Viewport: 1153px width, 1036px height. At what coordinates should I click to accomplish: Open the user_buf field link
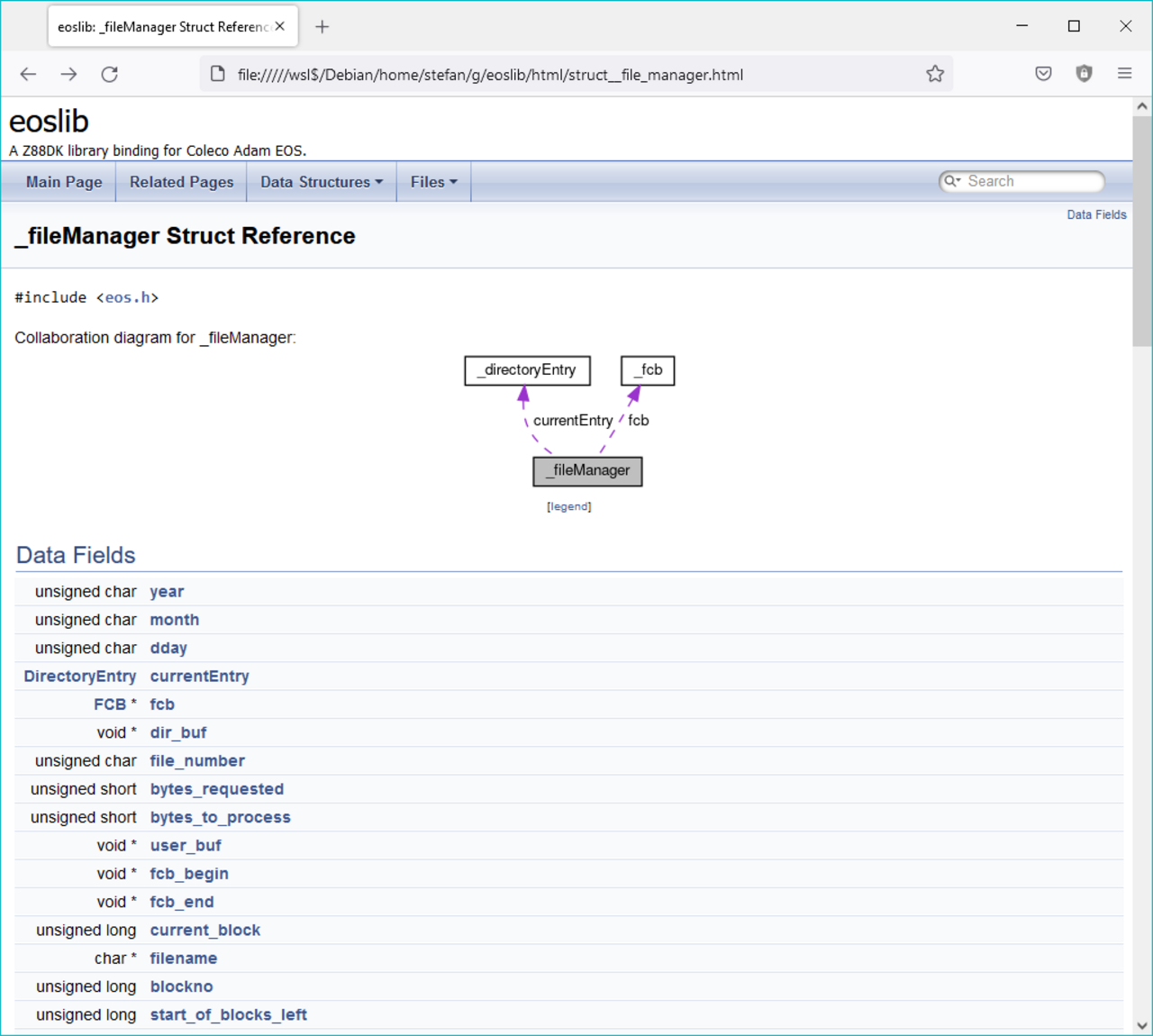pyautogui.click(x=186, y=846)
